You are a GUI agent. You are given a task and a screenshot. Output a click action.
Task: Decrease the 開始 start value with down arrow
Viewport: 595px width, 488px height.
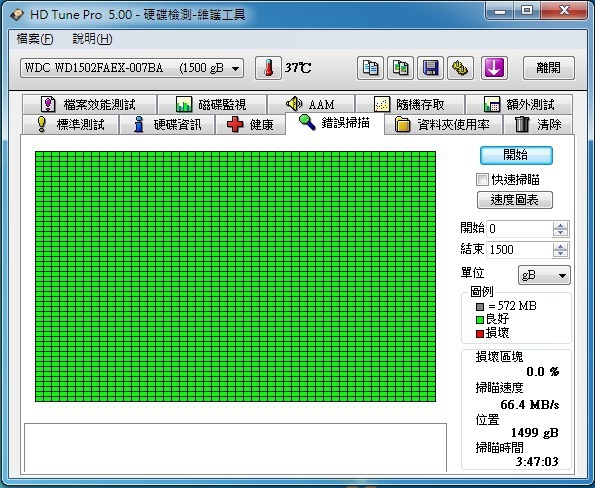pos(560,233)
